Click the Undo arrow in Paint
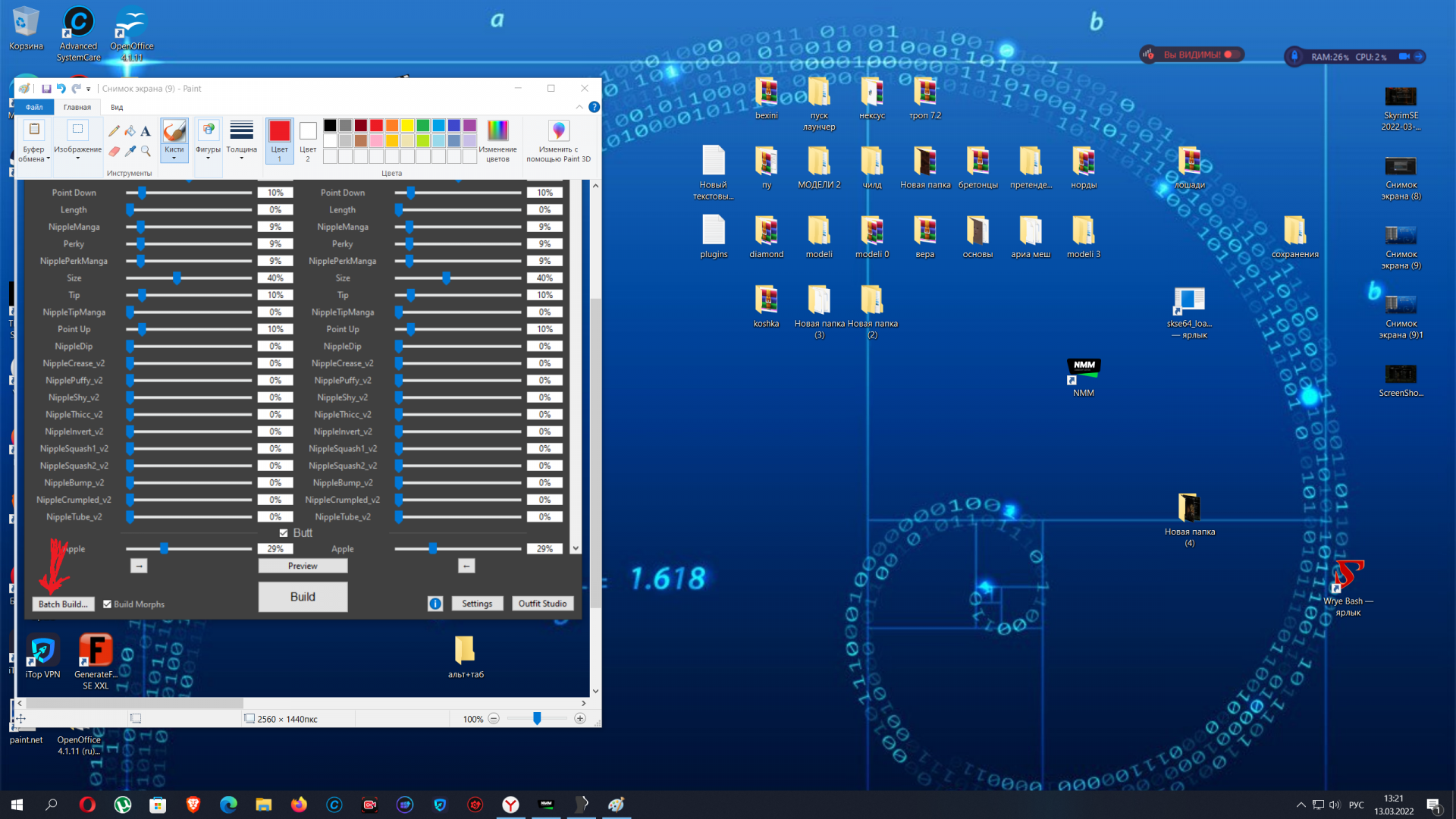The height and width of the screenshot is (819, 1456). tap(61, 89)
